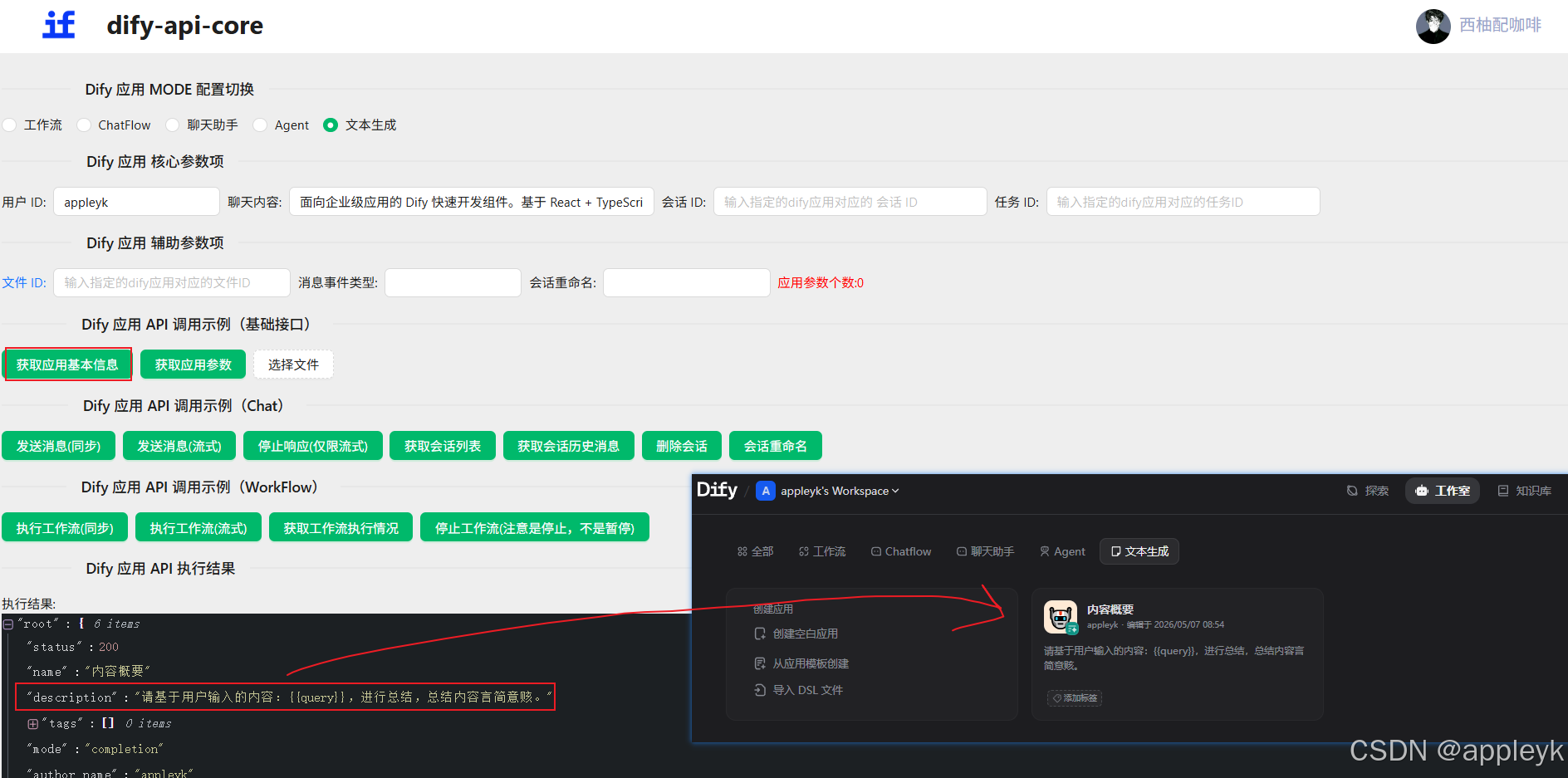This screenshot has width=1568, height=778.
Task: Select the Dify 工作流 filter tab
Action: click(822, 551)
